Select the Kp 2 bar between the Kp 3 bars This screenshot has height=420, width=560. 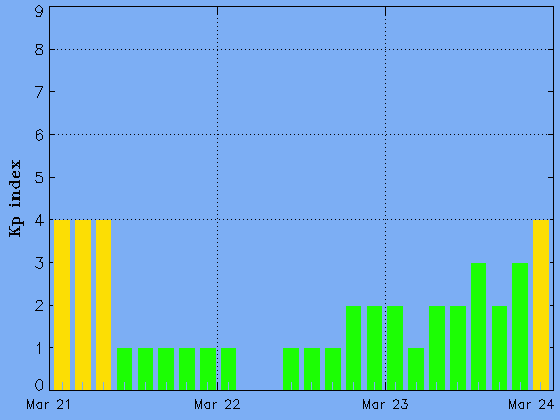point(499,348)
